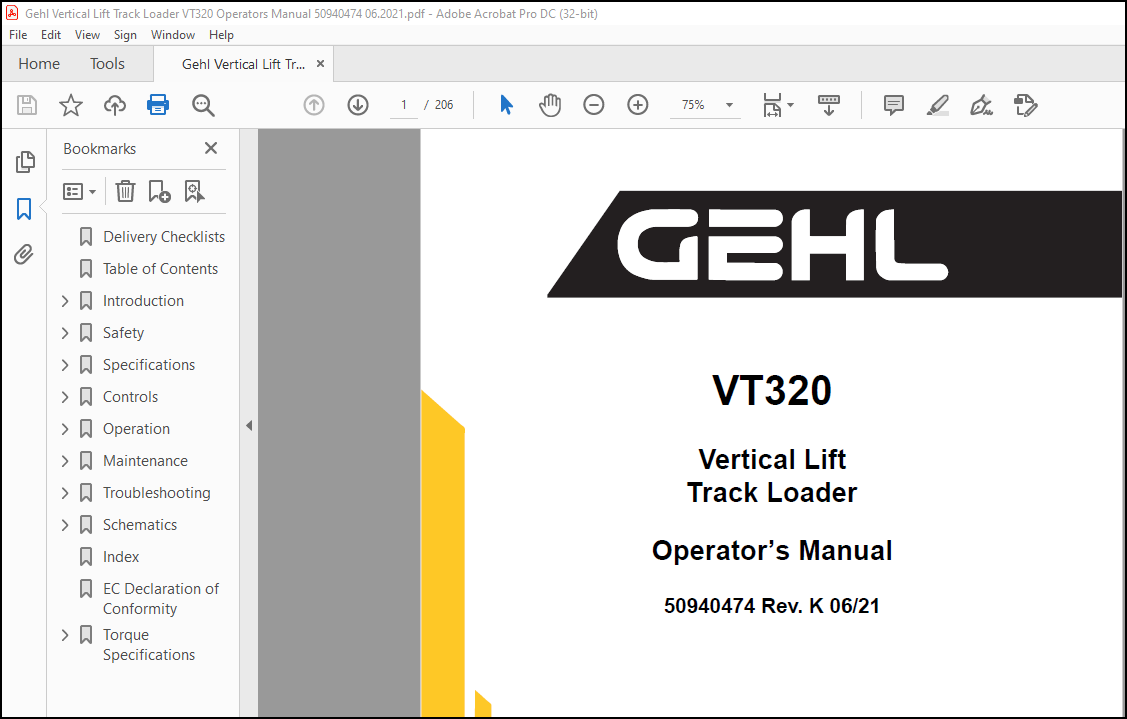Open the zoom level dropdown
1127x719 pixels.
pyautogui.click(x=729, y=105)
